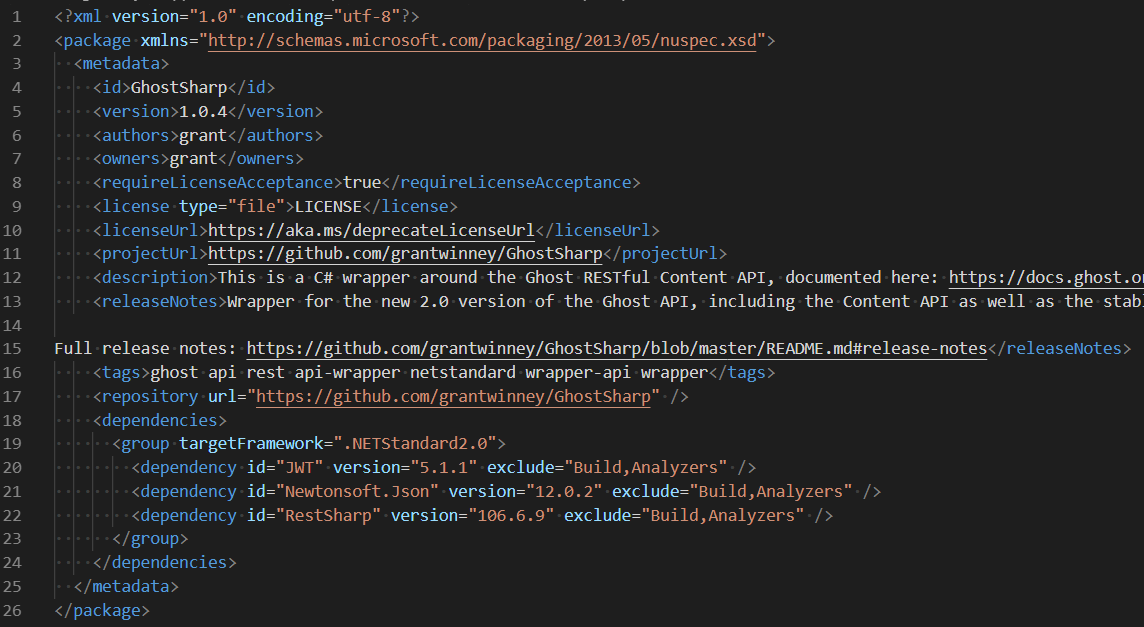Click the "licenseUrl" opening tag
Image resolution: width=1144 pixels, height=627 pixels.
coord(150,231)
